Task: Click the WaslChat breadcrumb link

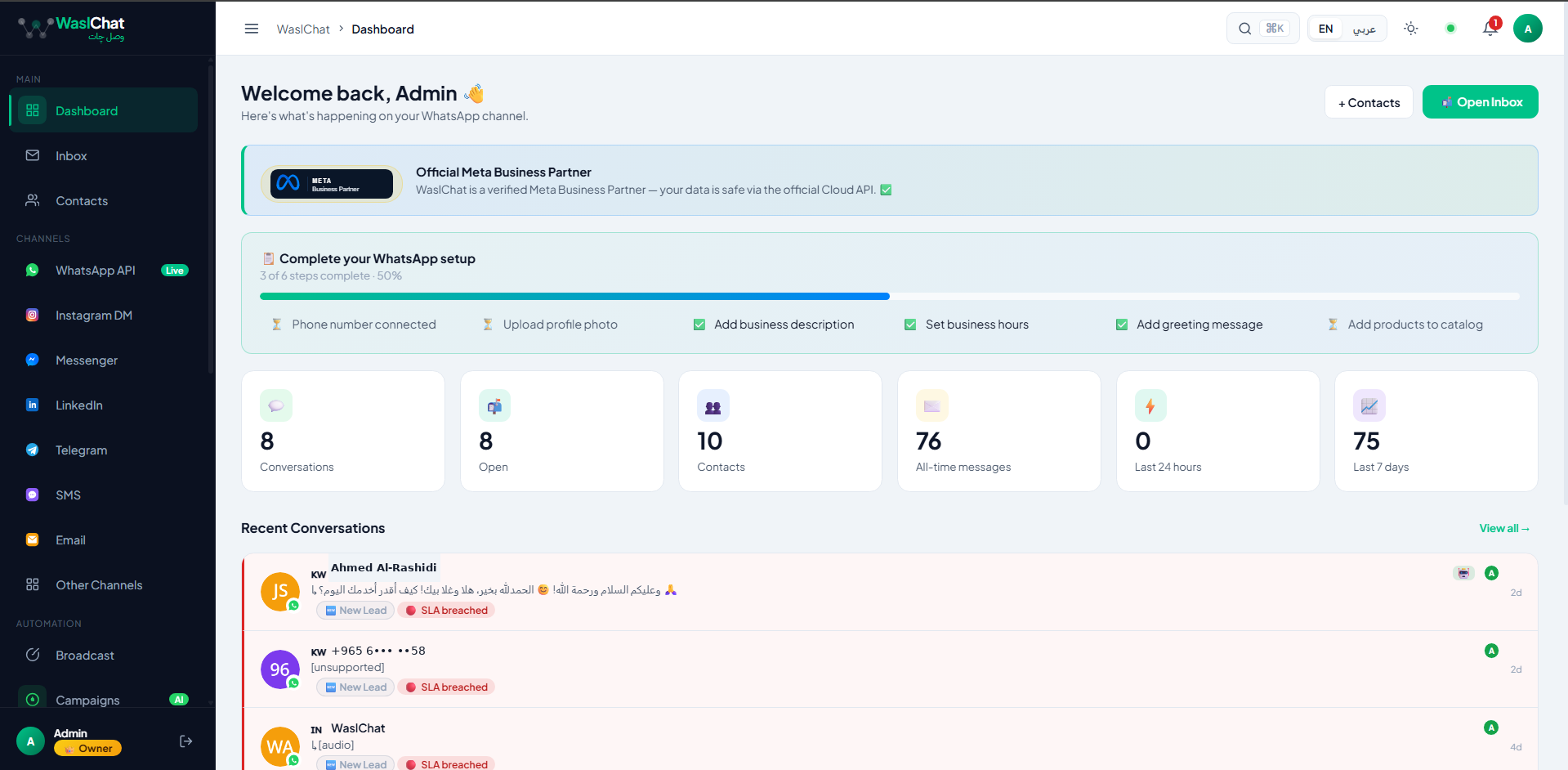Action: pyautogui.click(x=303, y=29)
